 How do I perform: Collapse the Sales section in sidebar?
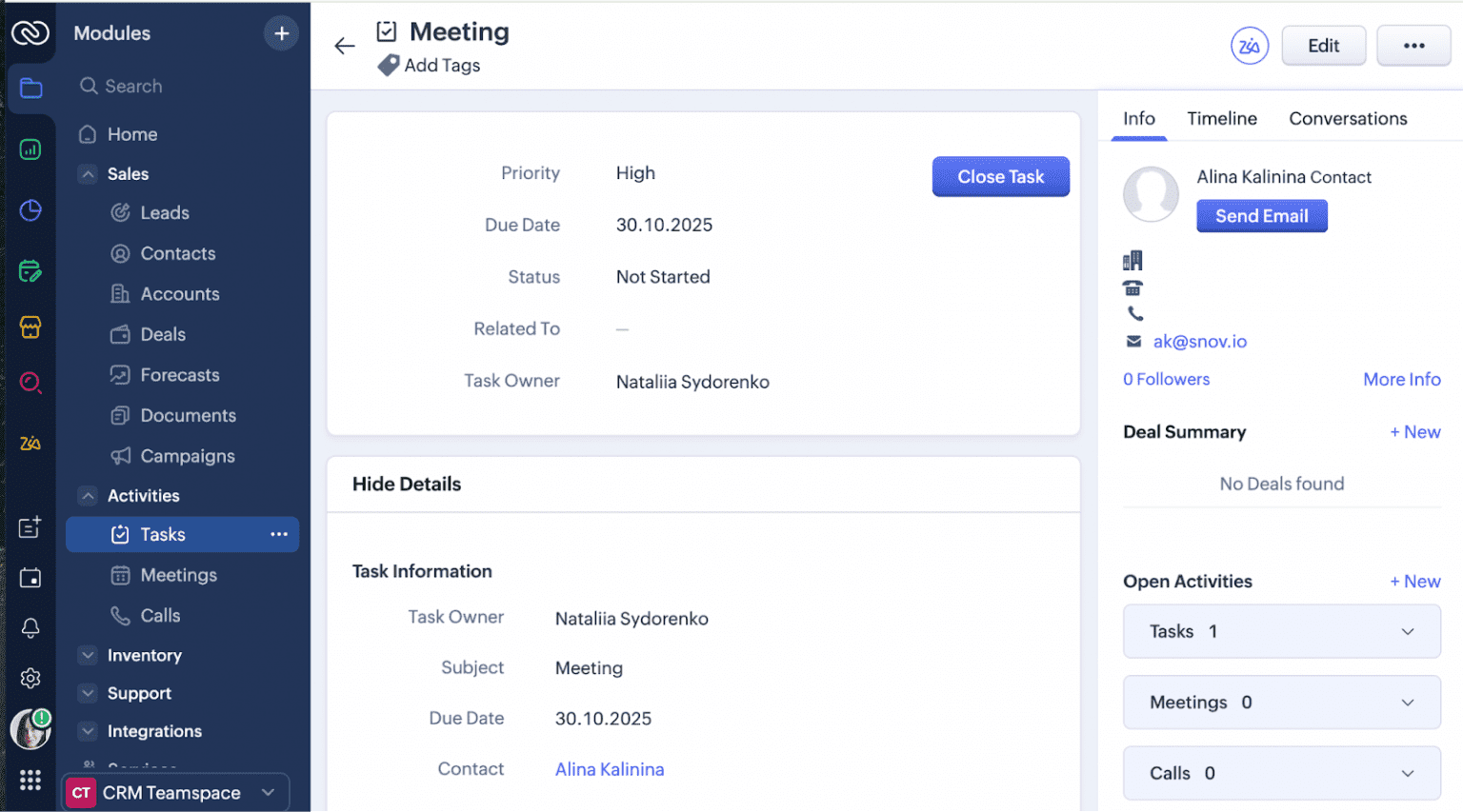coord(88,174)
